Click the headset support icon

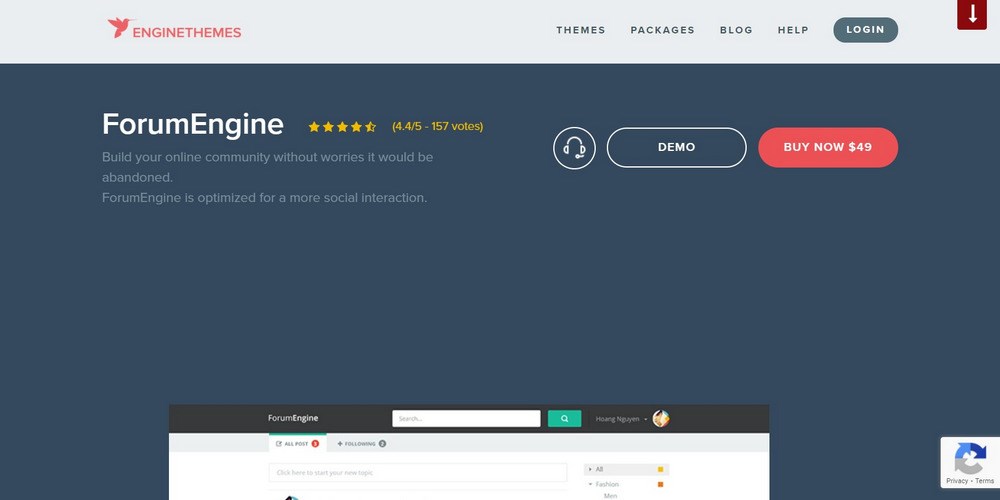(x=574, y=148)
